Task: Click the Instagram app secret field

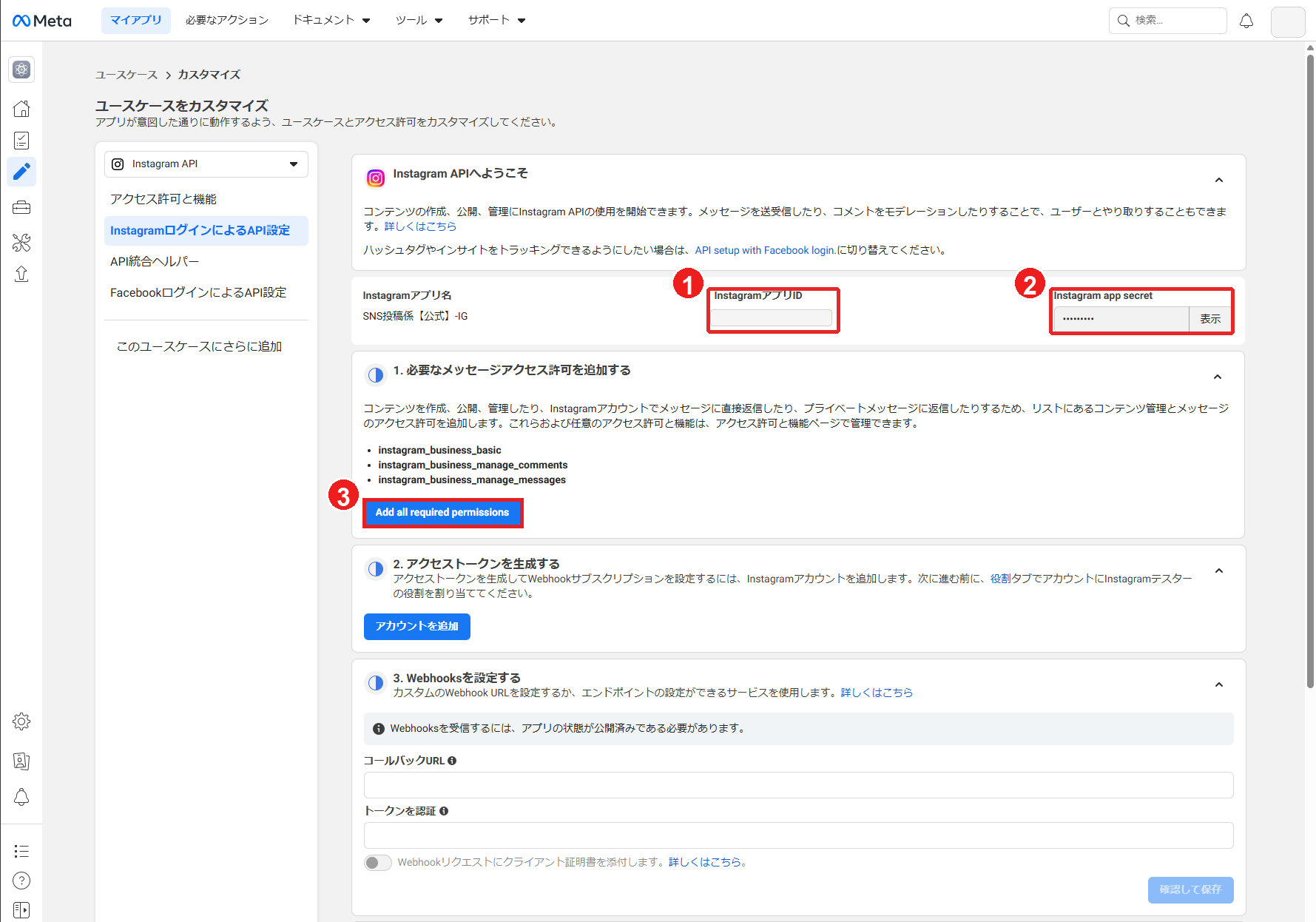Action: (x=1121, y=319)
